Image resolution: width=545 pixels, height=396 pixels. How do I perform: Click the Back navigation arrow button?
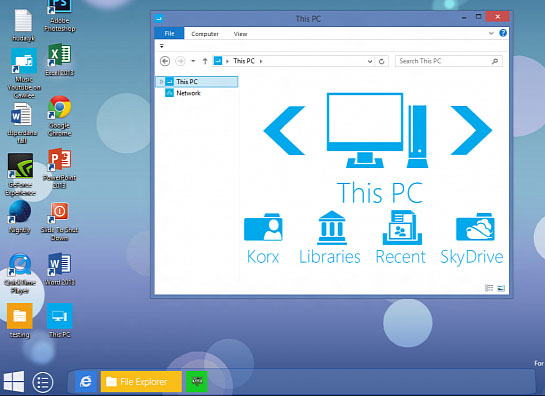165,61
